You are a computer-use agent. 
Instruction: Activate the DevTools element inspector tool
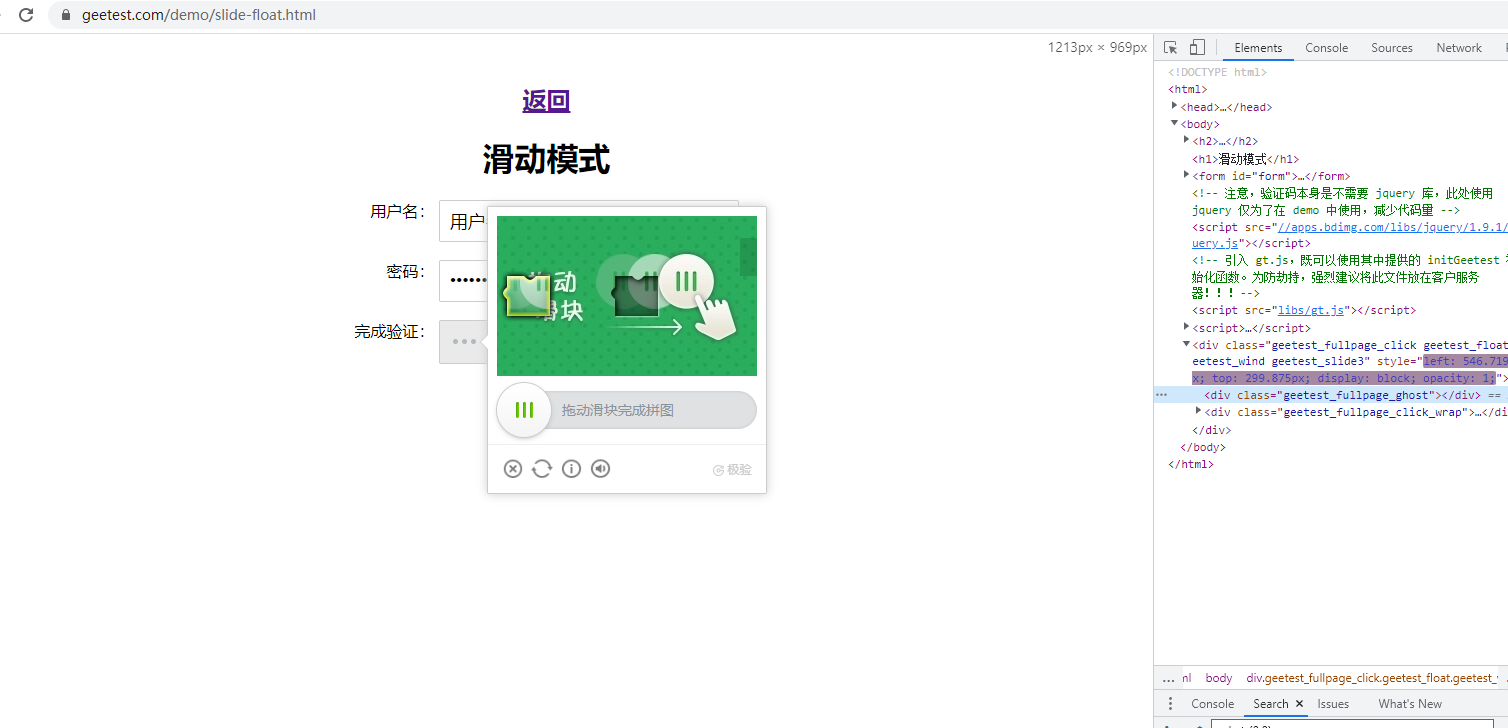click(1171, 47)
